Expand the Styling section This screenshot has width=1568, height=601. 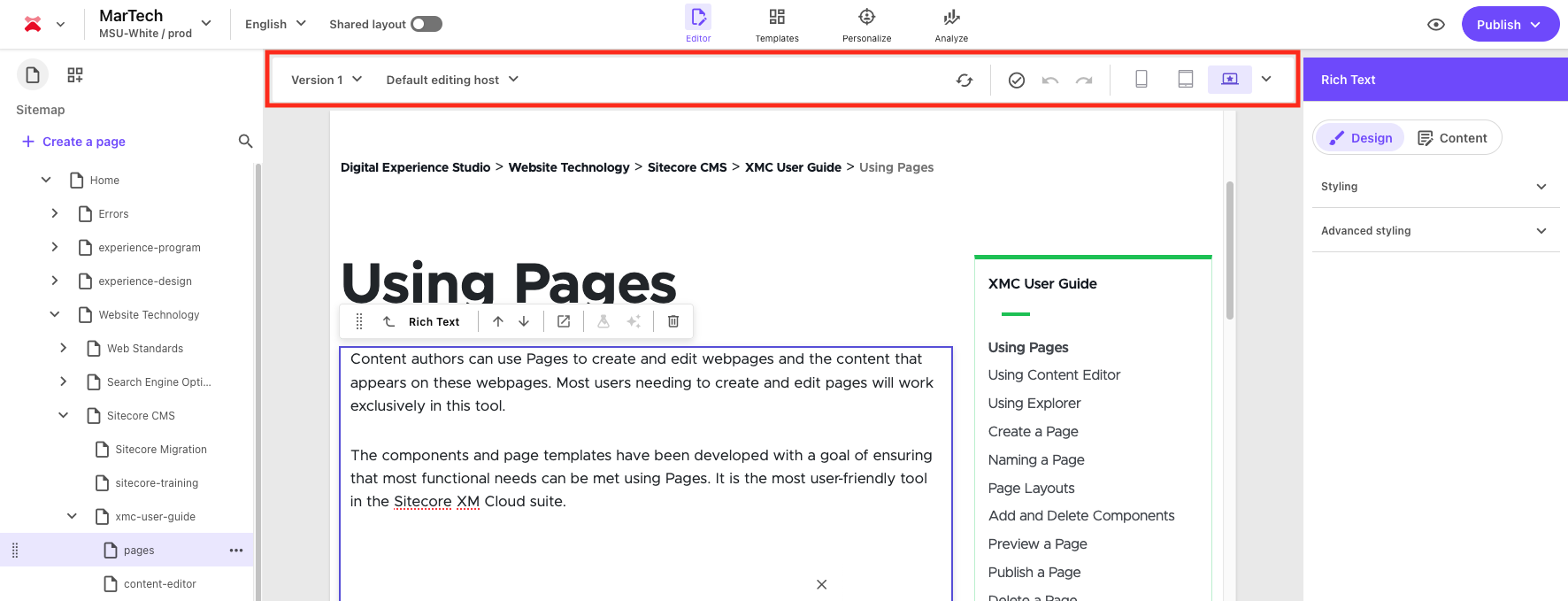[1435, 187]
